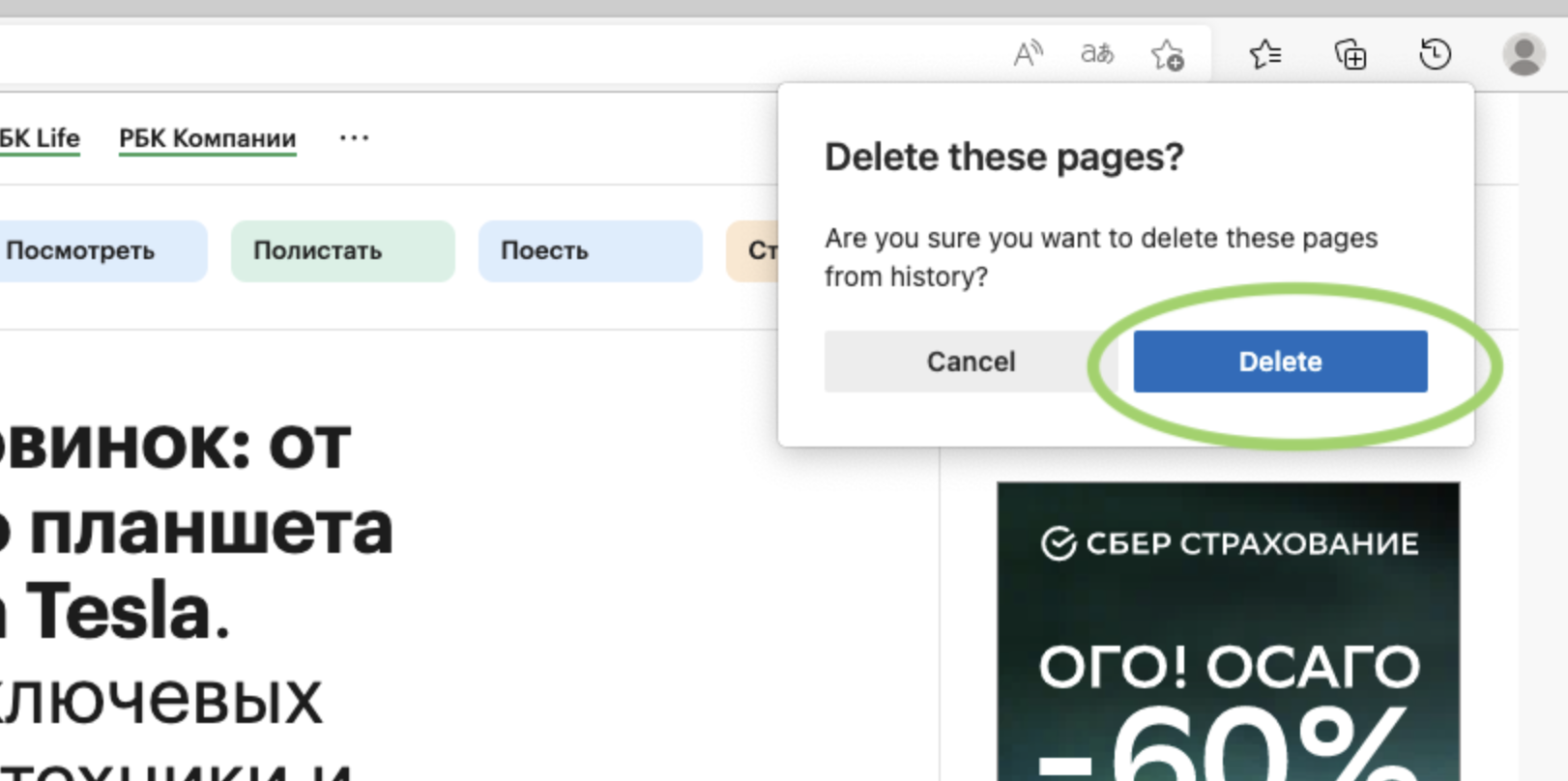Confirm with the blue Delete button

(x=1280, y=362)
